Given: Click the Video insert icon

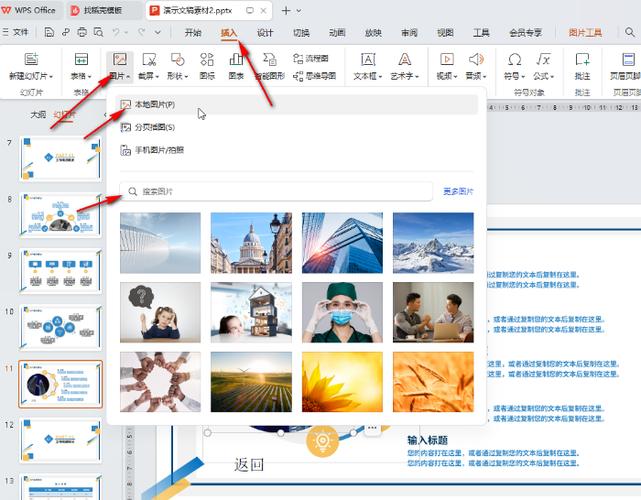Looking at the screenshot, I should point(446,60).
